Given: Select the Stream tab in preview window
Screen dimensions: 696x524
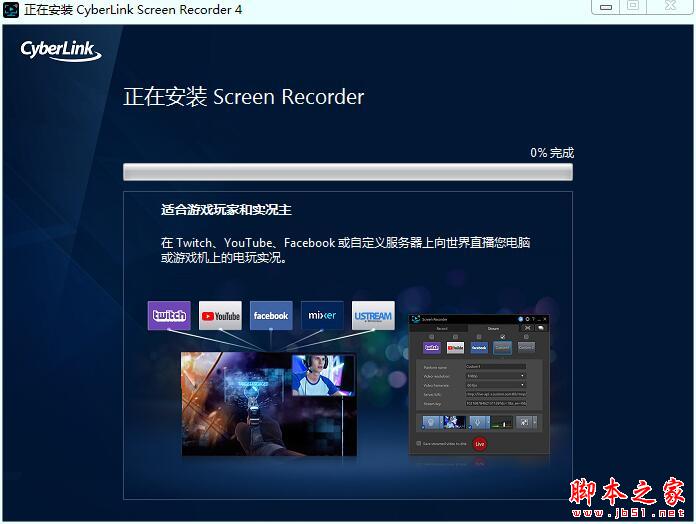Looking at the screenshot, I should (494, 329).
